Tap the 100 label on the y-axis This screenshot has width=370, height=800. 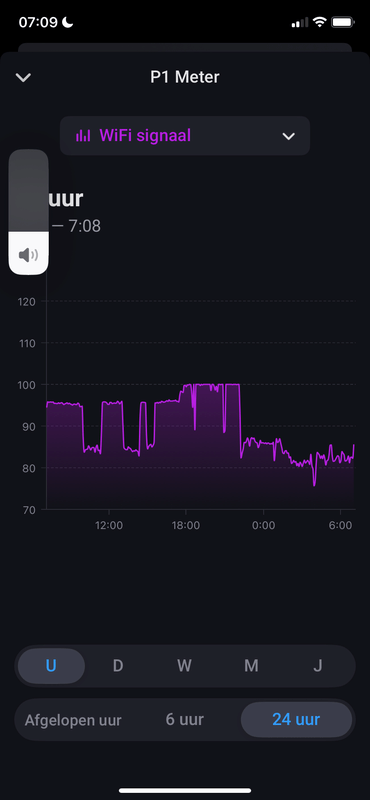(x=26, y=385)
